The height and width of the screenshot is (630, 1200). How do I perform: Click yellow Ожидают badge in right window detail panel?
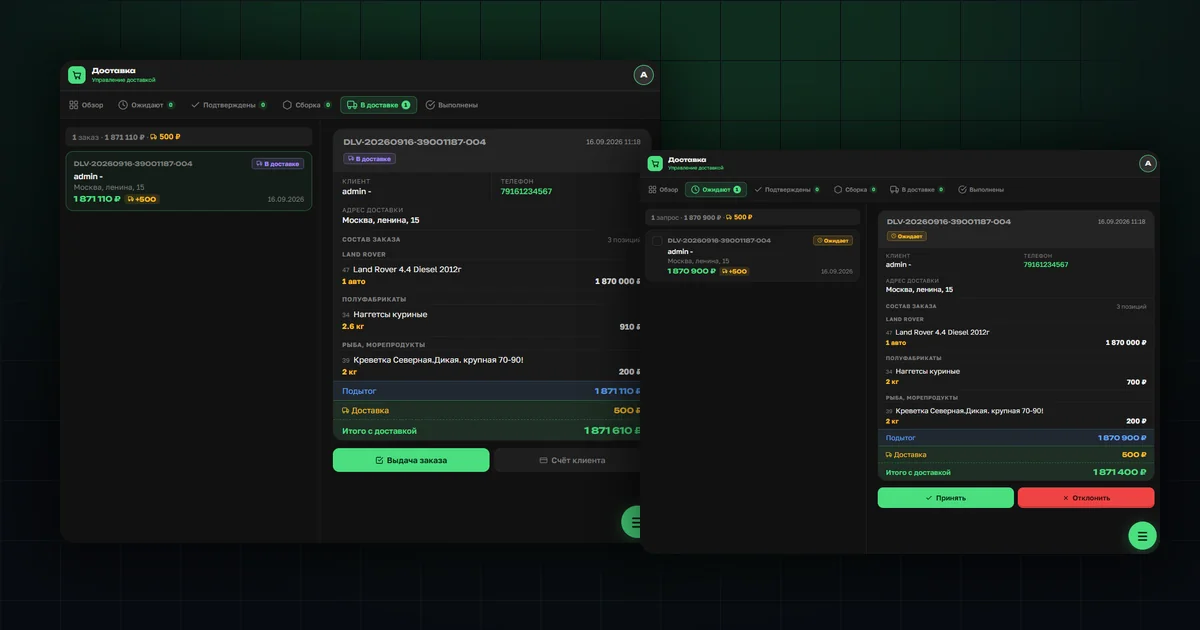click(x=906, y=237)
